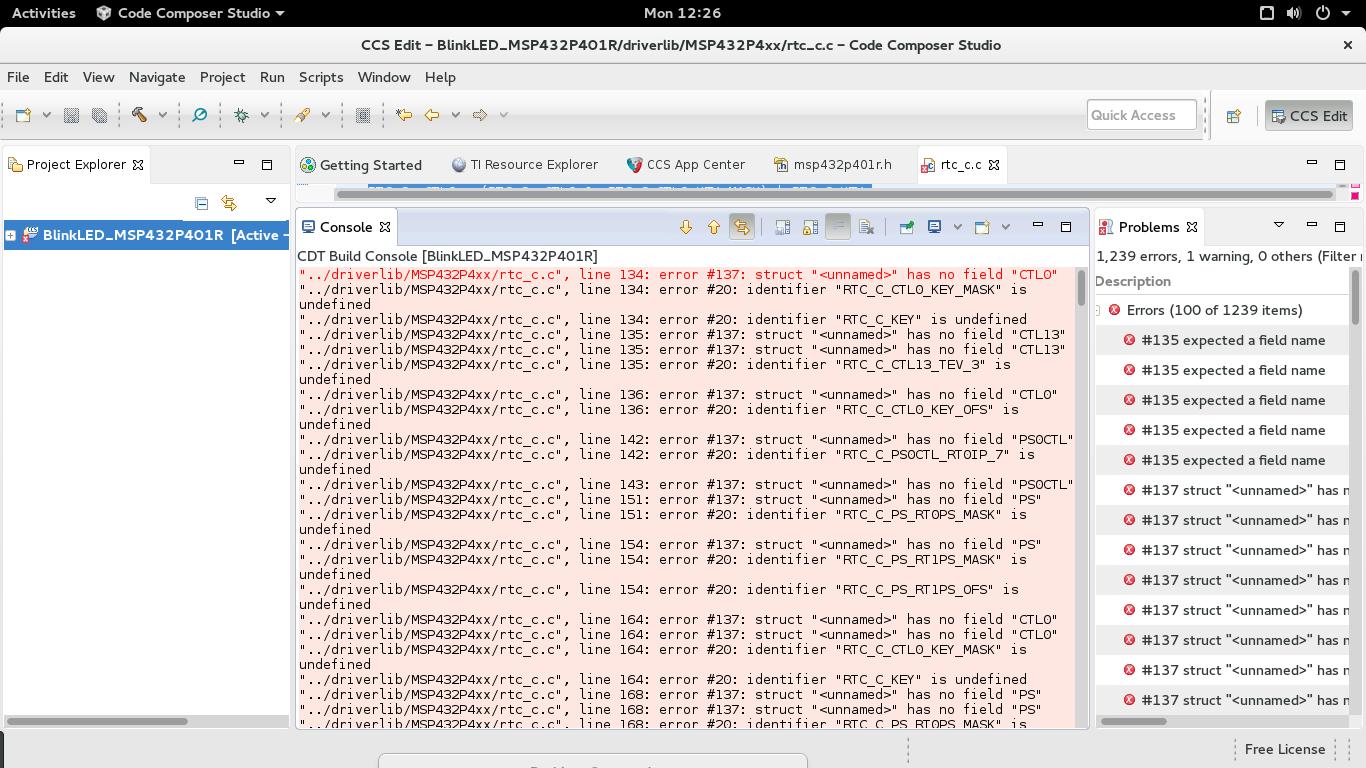This screenshot has width=1366, height=768.
Task: Start debugging with the green bug icon
Action: coord(241,115)
